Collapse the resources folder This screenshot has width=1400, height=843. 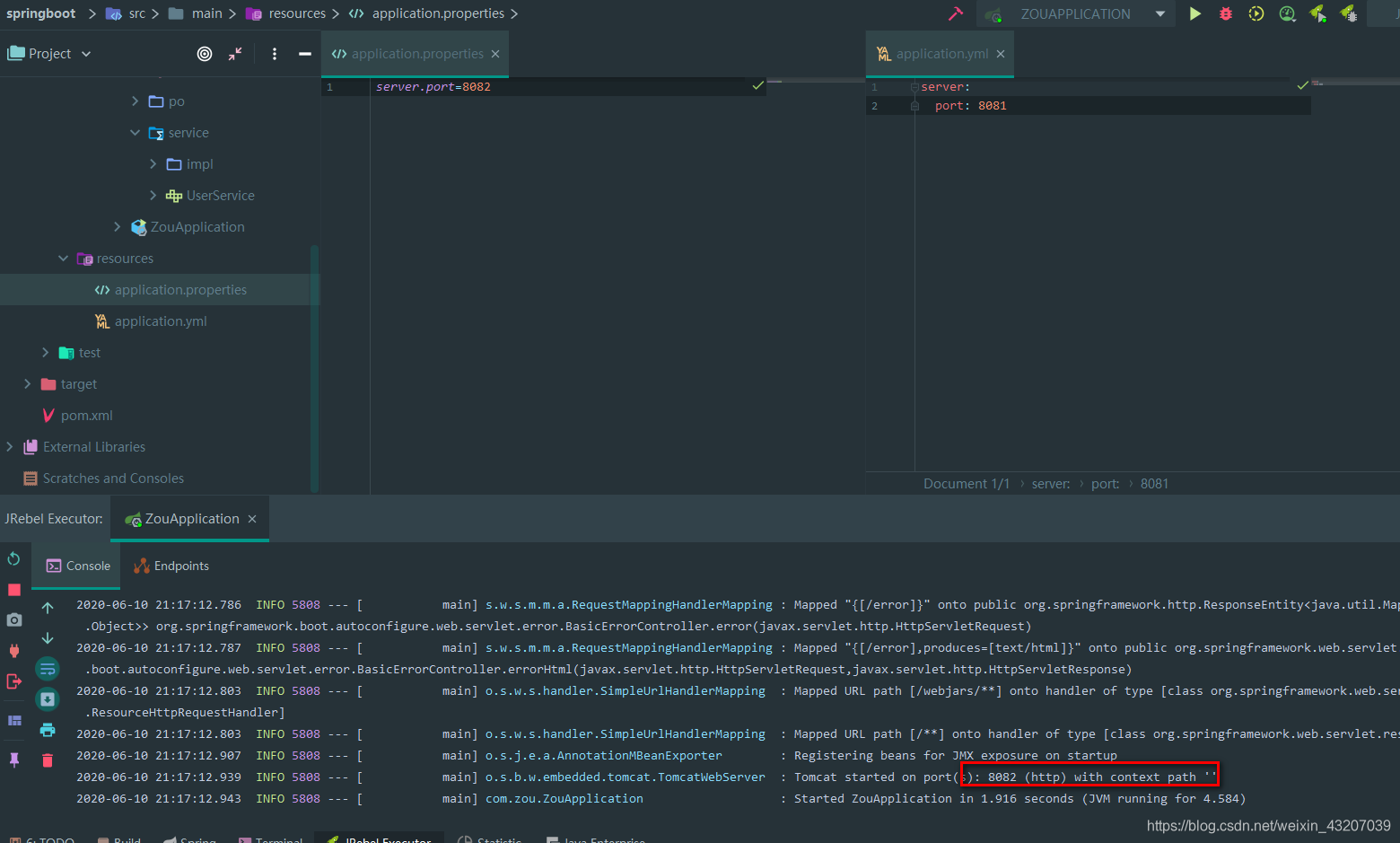click(x=64, y=259)
